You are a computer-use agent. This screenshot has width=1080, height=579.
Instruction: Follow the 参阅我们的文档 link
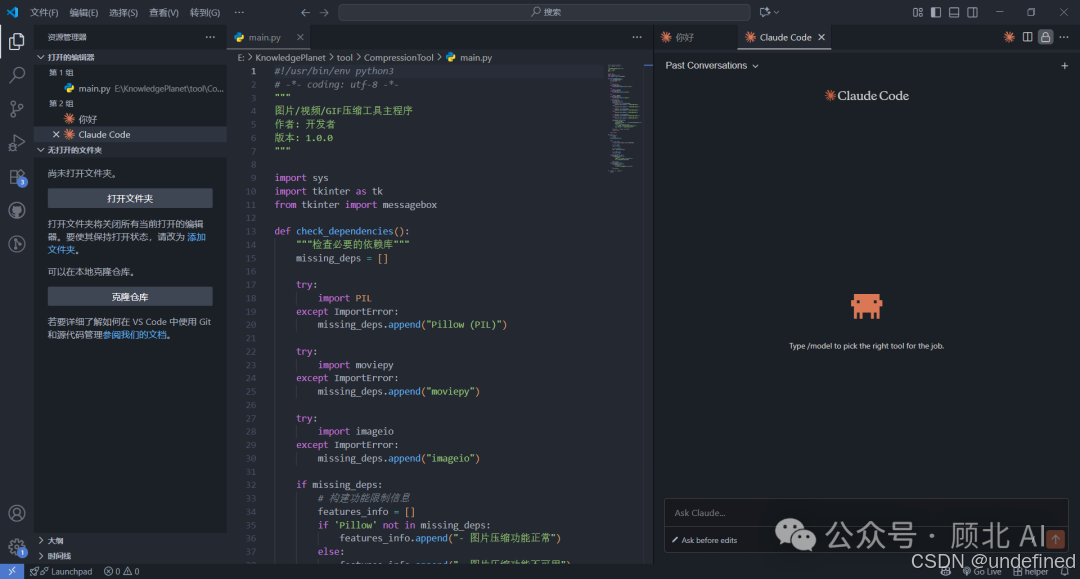[x=134, y=335]
